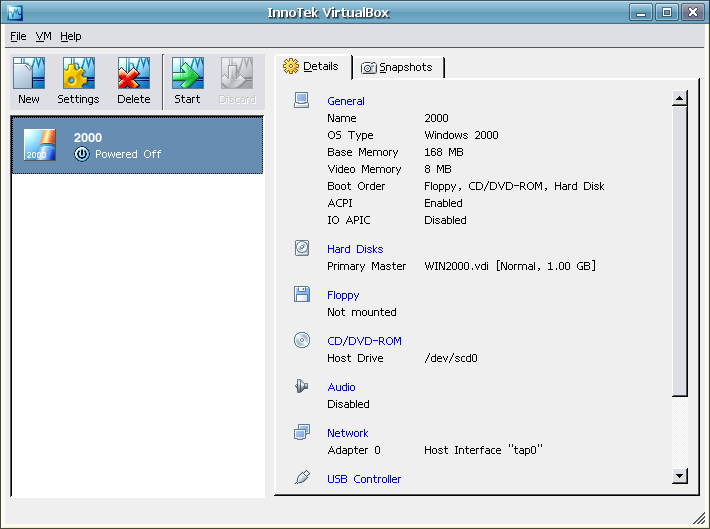Click the 'Host Drive' label
This screenshot has width=710, height=529.
click(x=355, y=358)
